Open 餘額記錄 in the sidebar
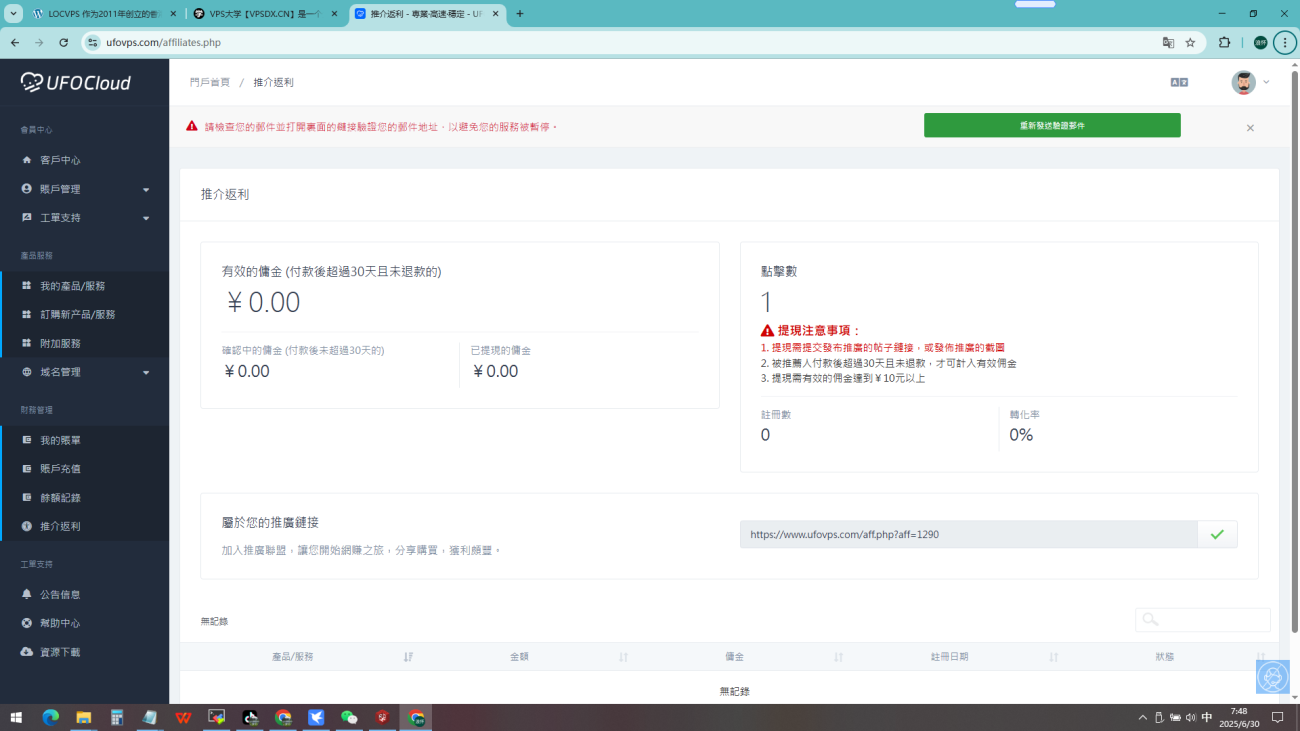The image size is (1300, 731). pos(60,497)
